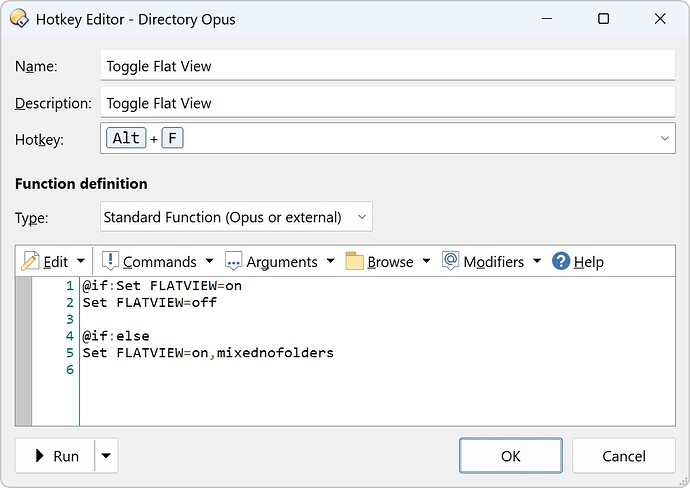
Task: Open the Edit menu label
Action: pos(55,262)
